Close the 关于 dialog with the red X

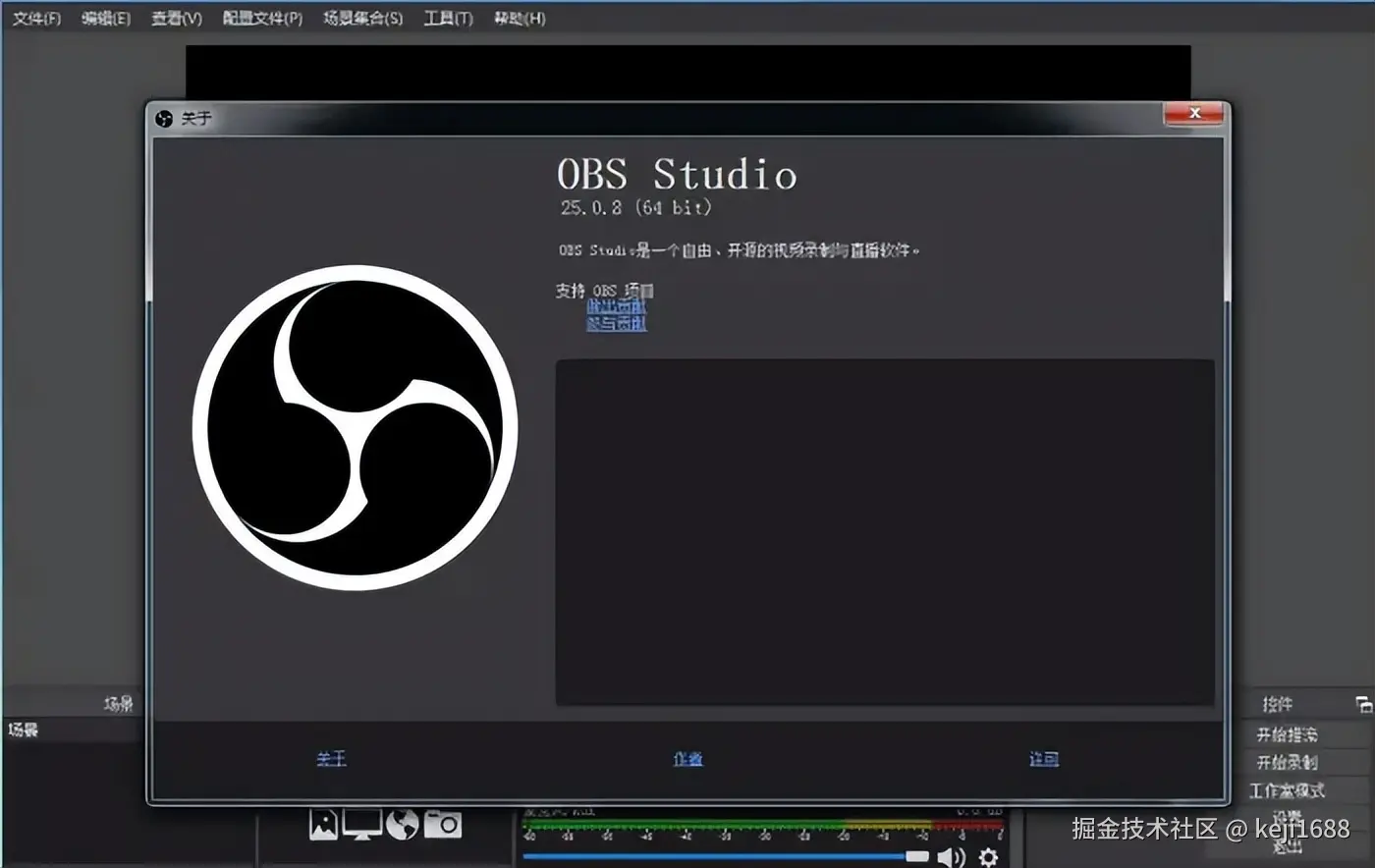coord(1194,113)
